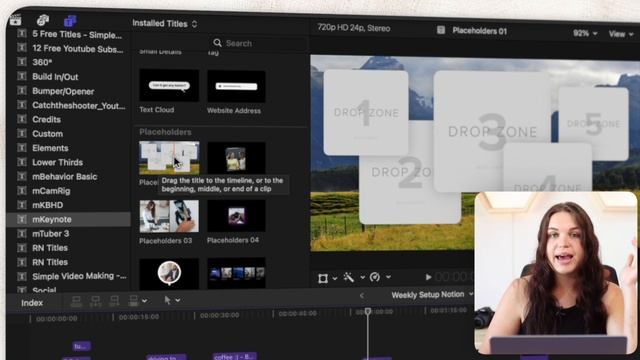Open the Photos and Audio sidebar
Screen dimensions: 640x360
click(x=43, y=20)
